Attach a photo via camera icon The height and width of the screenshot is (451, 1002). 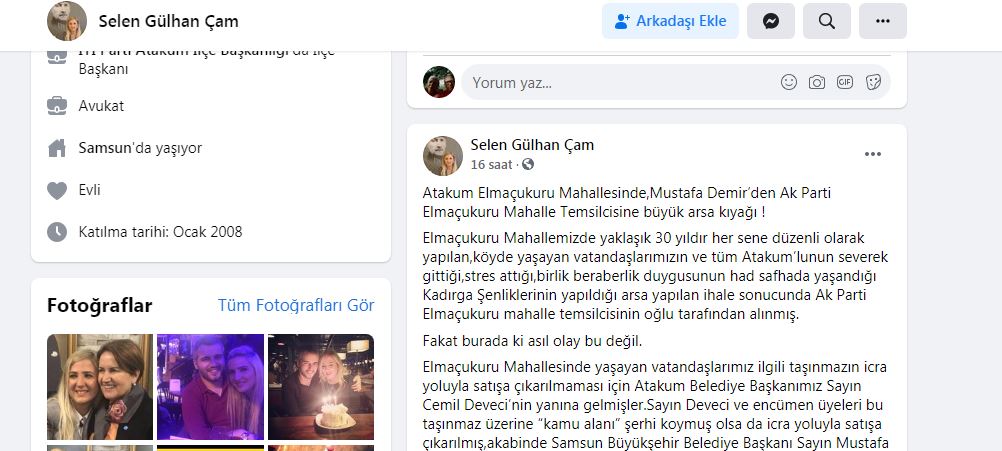pyautogui.click(x=817, y=82)
